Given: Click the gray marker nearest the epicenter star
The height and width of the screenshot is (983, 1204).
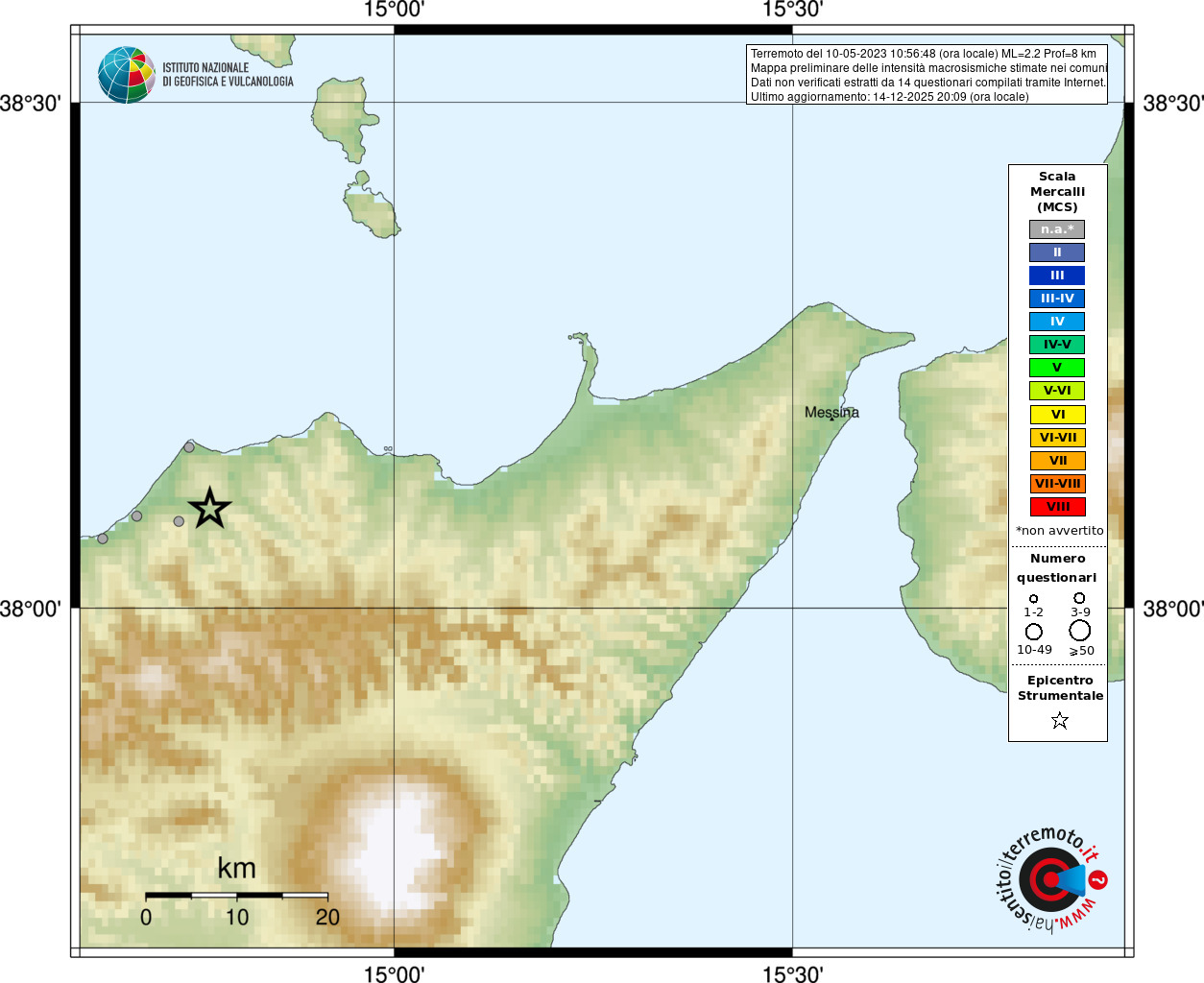Looking at the screenshot, I should tap(179, 521).
